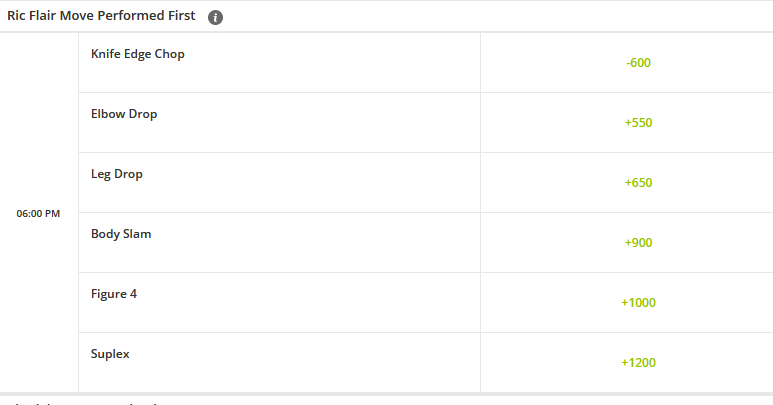
Task: Select Knife Edge Chop -600 odds
Action: [x=638, y=63]
